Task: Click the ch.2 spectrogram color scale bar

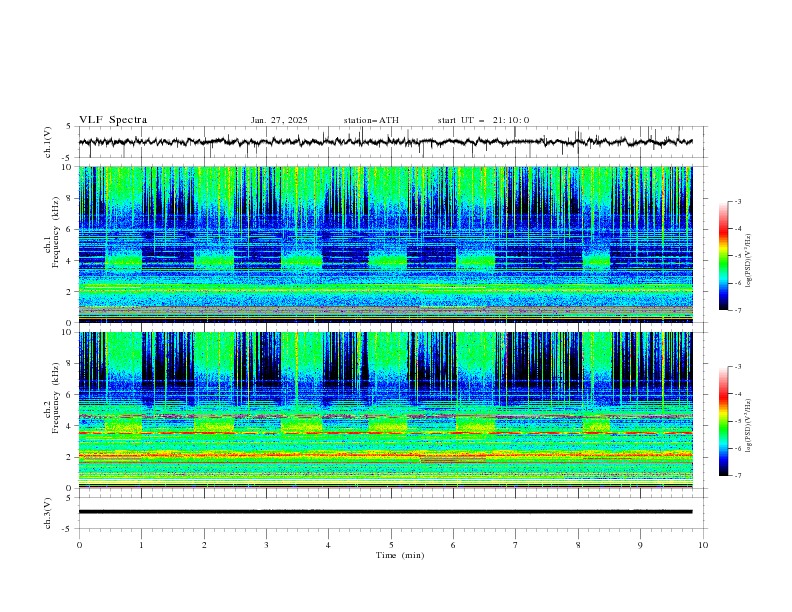Action: click(x=723, y=421)
